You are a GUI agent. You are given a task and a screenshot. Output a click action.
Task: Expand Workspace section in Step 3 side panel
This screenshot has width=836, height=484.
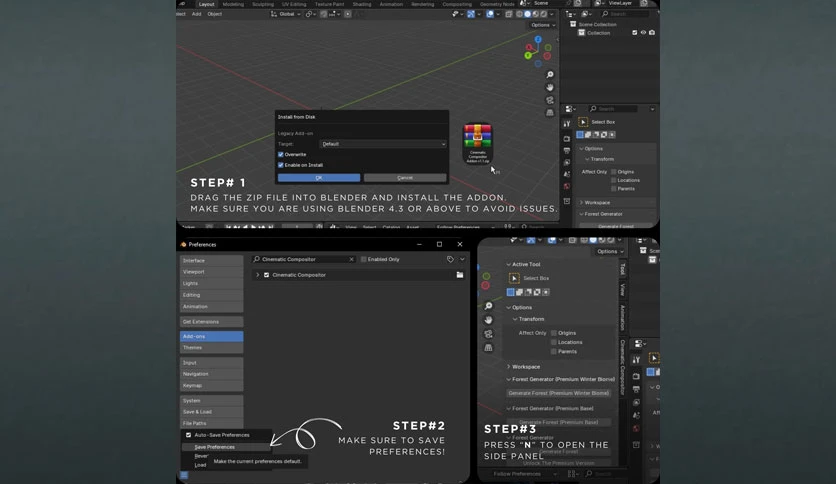(x=509, y=367)
